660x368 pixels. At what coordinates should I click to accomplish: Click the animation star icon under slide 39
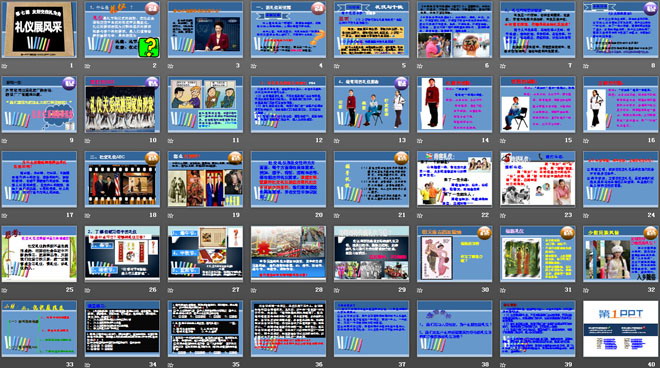point(503,365)
